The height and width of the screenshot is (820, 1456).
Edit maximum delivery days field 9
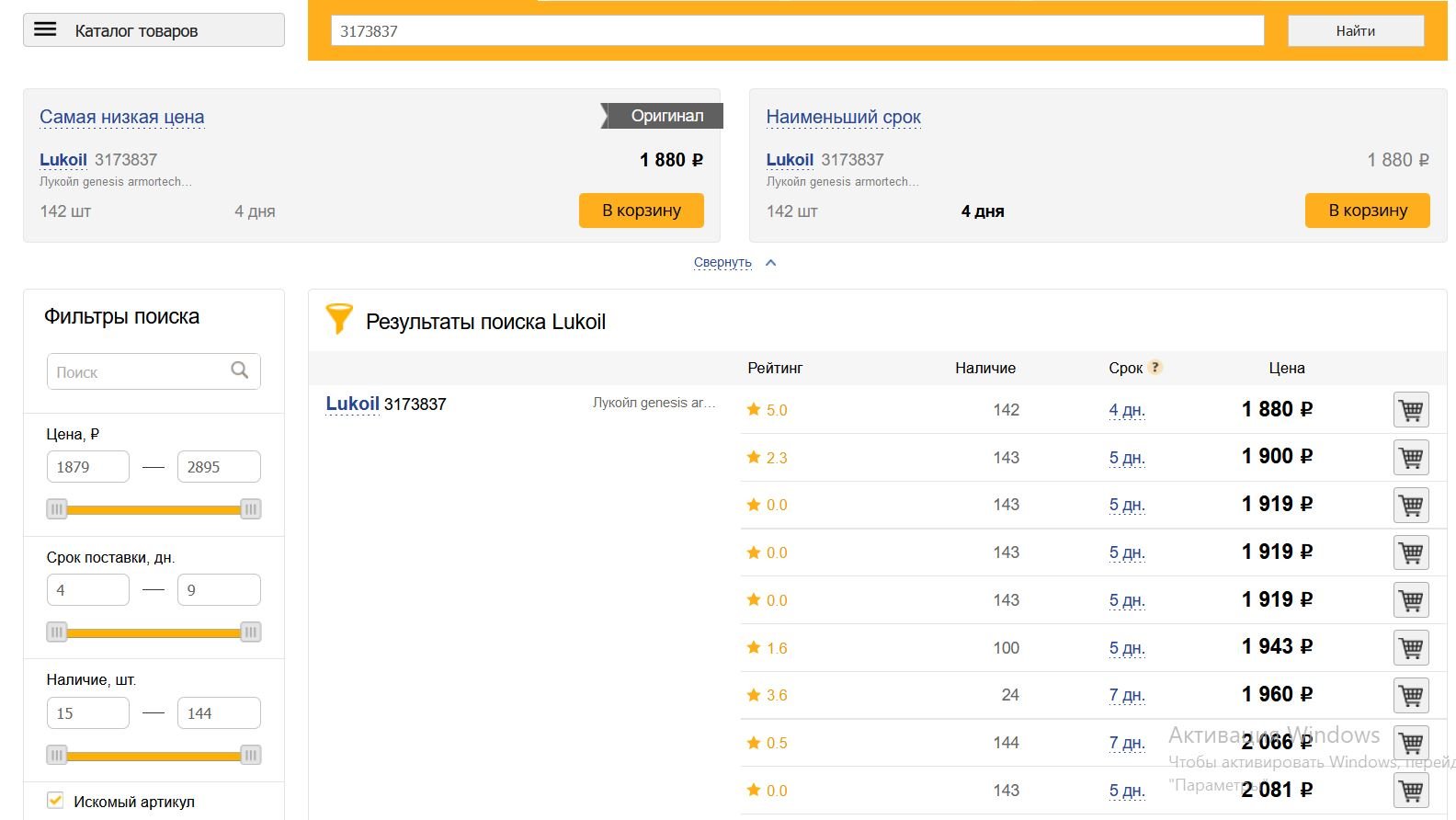point(219,590)
